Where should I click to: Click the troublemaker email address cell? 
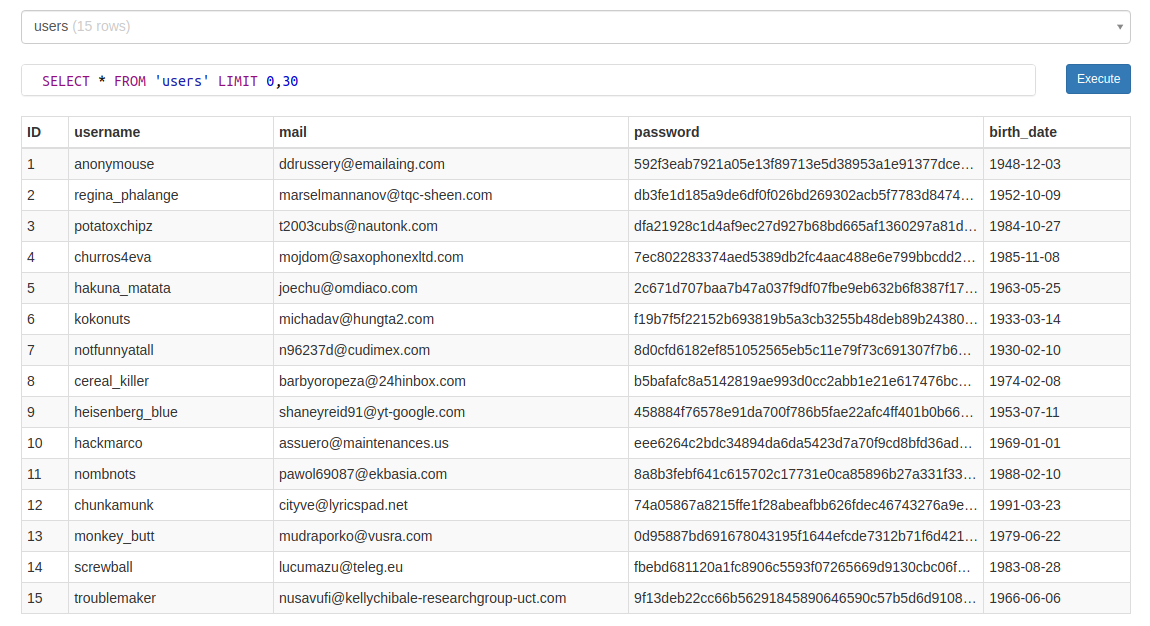[x=422, y=598]
